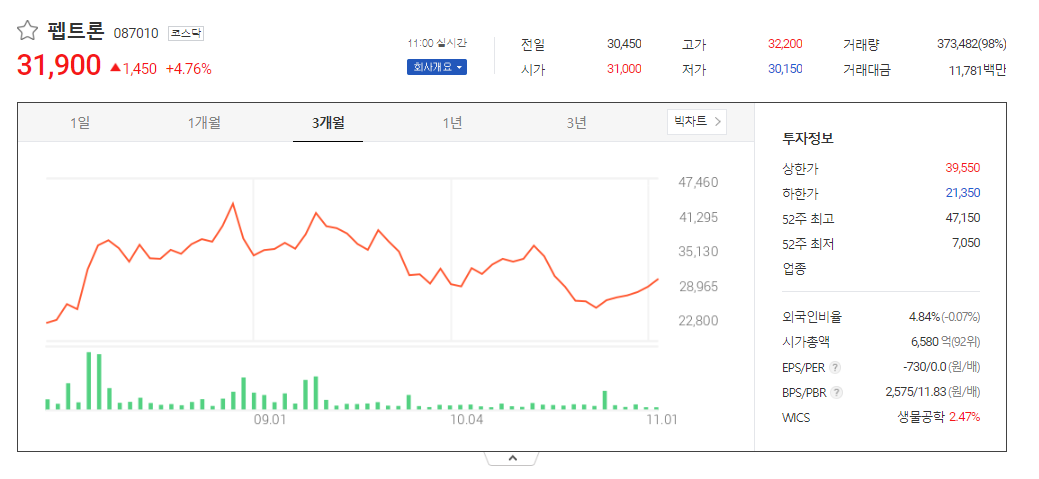This screenshot has height=479, width=1039.
Task: Click the 코스닥 market badge
Action: point(186,33)
